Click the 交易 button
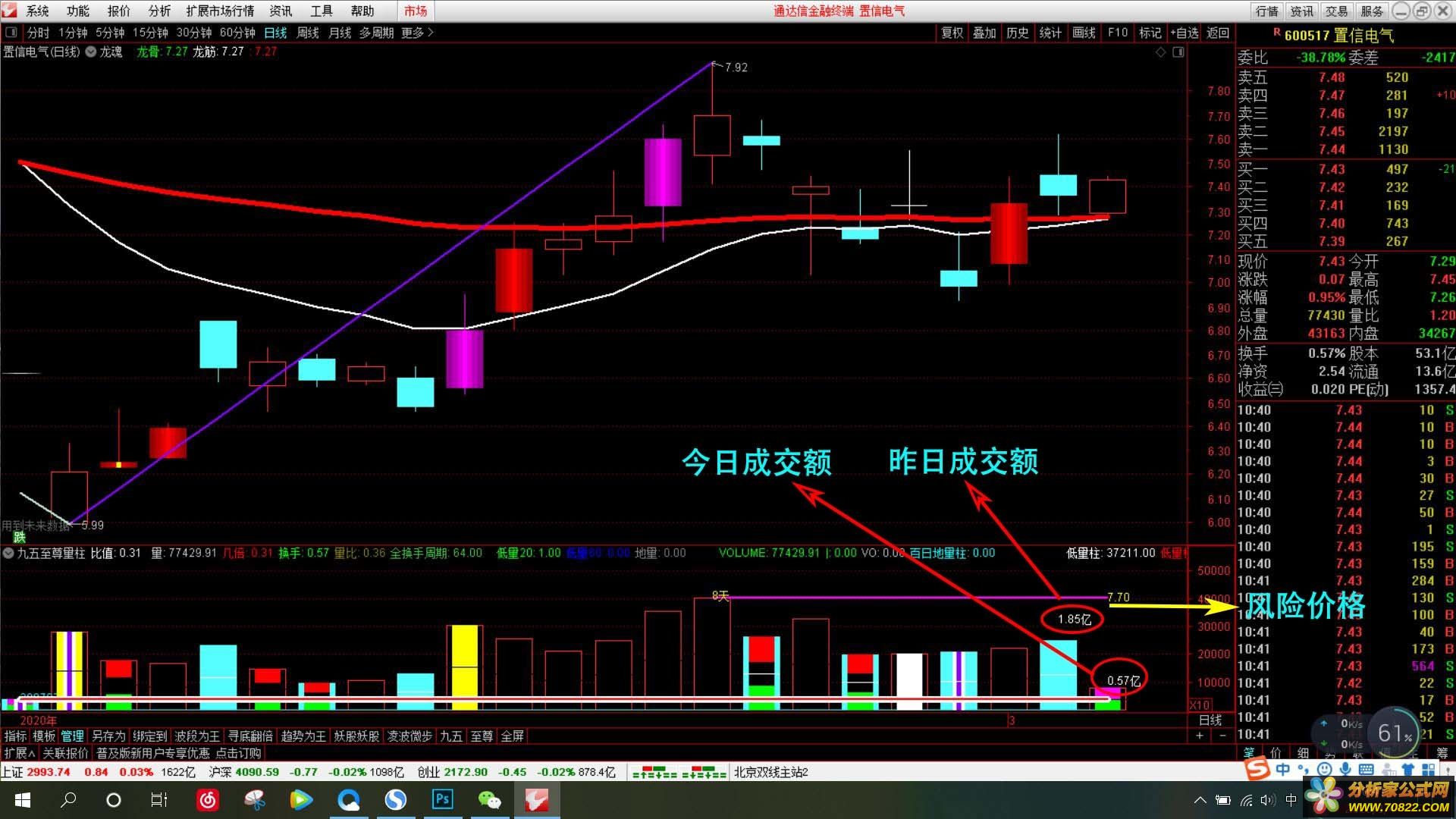1456x819 pixels. tap(1336, 11)
